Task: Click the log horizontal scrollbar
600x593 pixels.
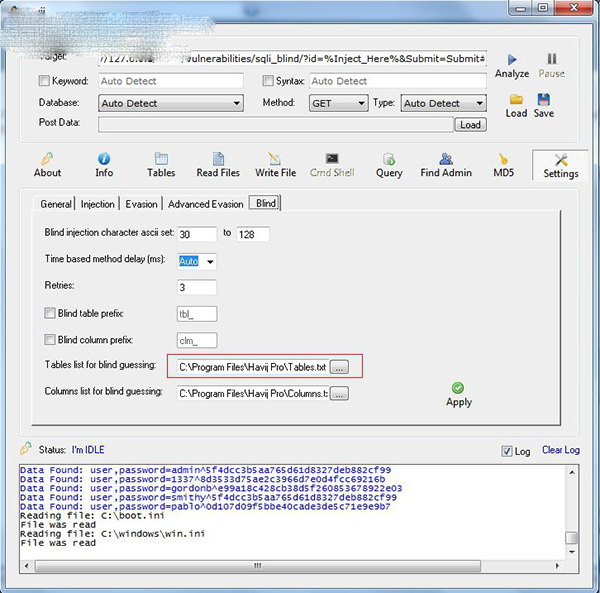Action: click(258, 566)
